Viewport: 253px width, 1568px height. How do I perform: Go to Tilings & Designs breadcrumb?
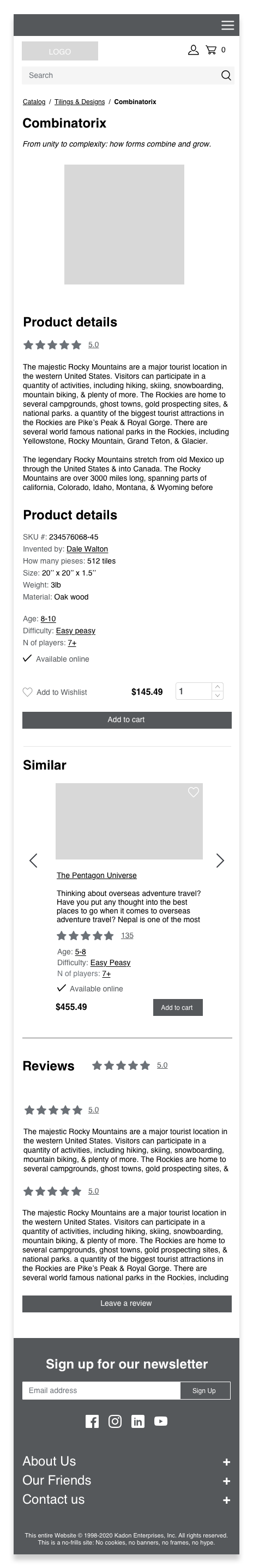pos(79,102)
